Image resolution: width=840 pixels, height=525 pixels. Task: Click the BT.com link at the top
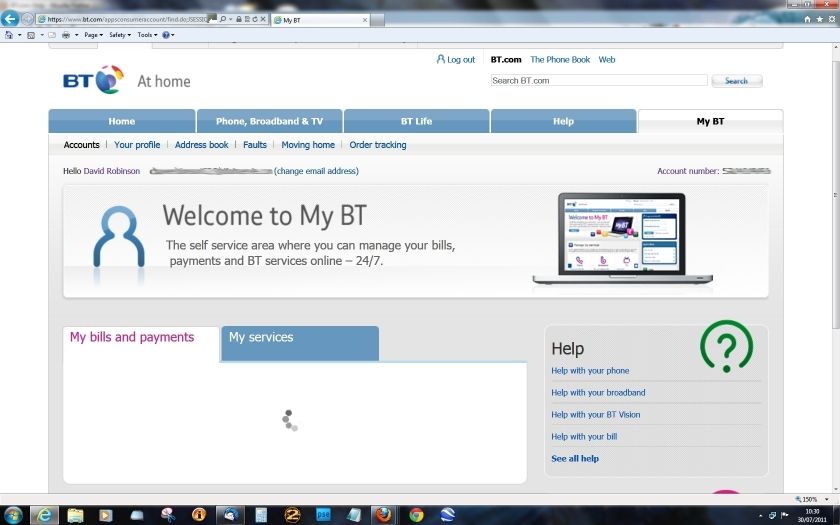(506, 59)
